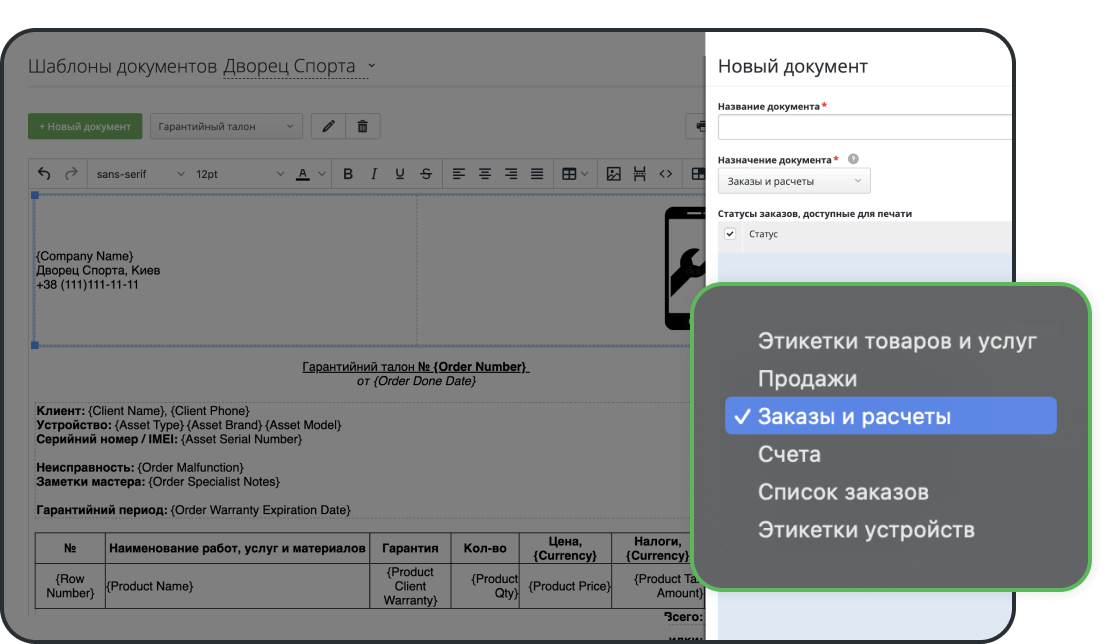Apply strikethrough formatting

click(426, 174)
